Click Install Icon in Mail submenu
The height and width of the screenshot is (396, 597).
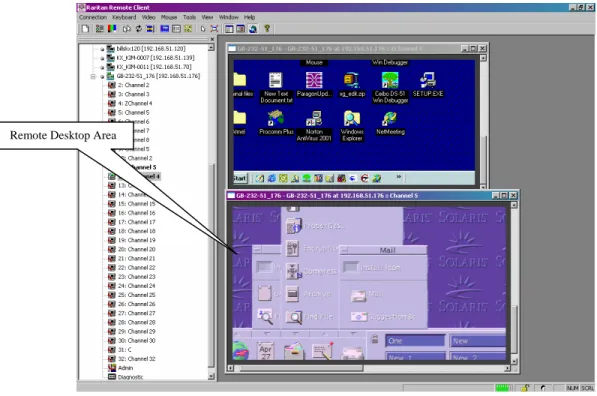tap(371, 268)
